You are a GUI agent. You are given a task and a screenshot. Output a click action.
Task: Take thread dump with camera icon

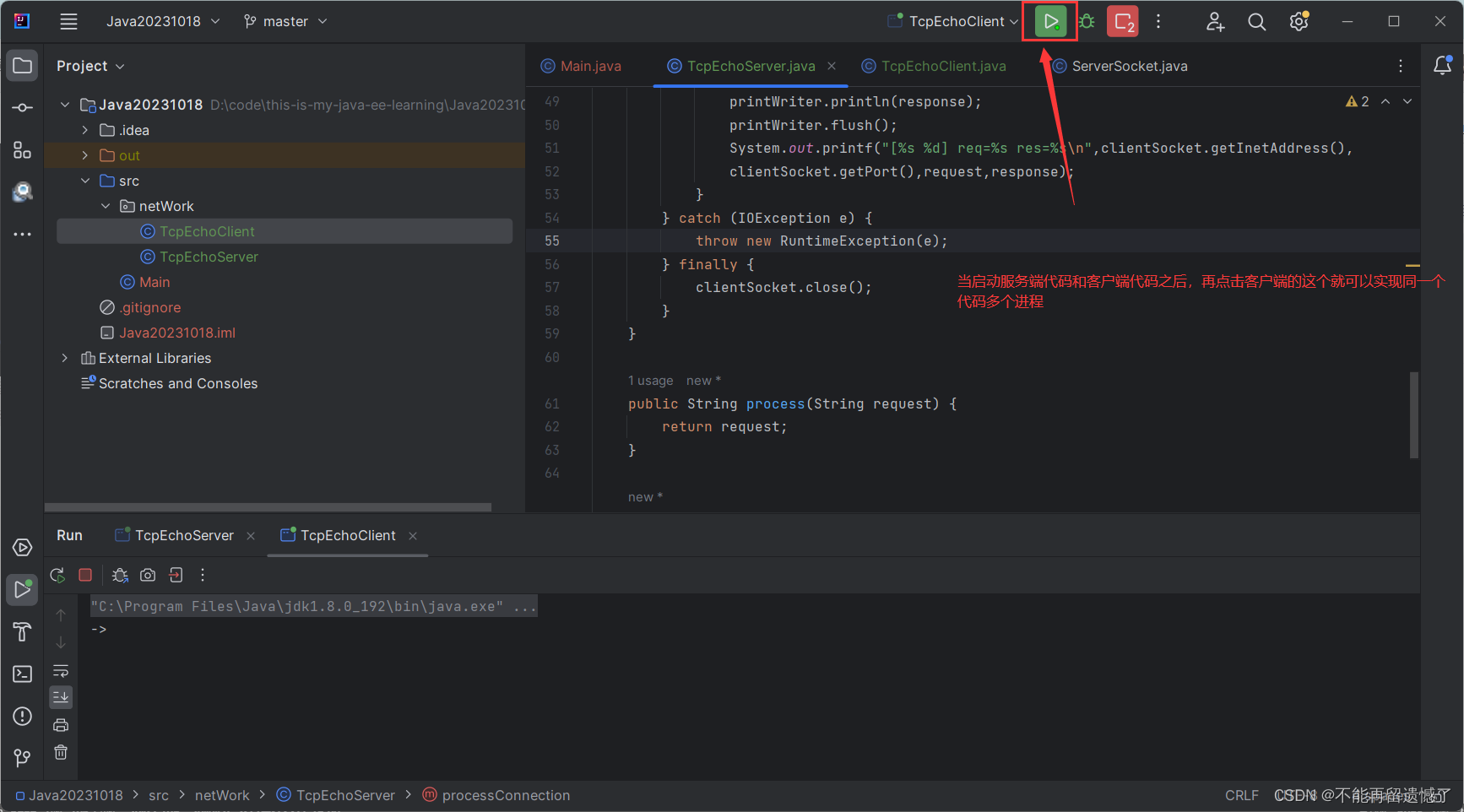pyautogui.click(x=148, y=575)
